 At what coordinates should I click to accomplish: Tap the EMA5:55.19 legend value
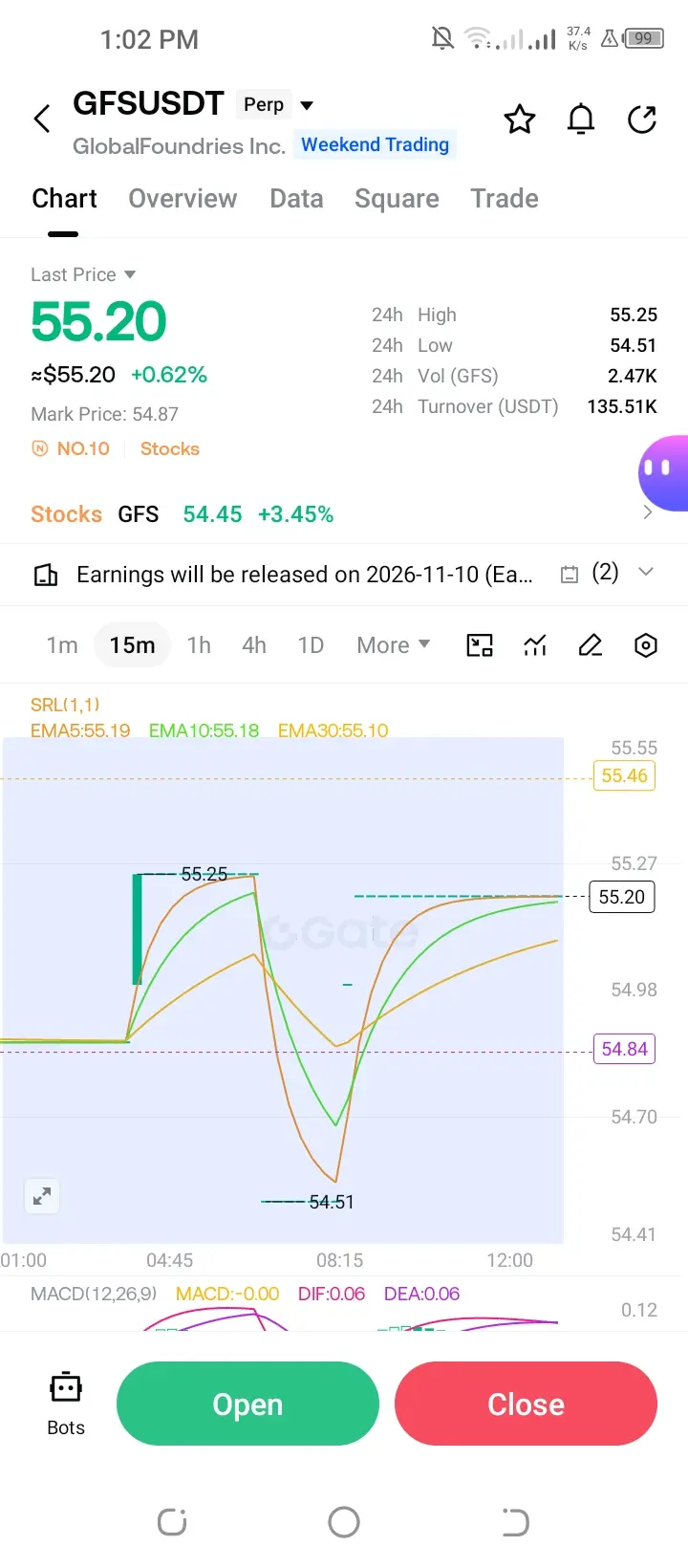tap(80, 730)
